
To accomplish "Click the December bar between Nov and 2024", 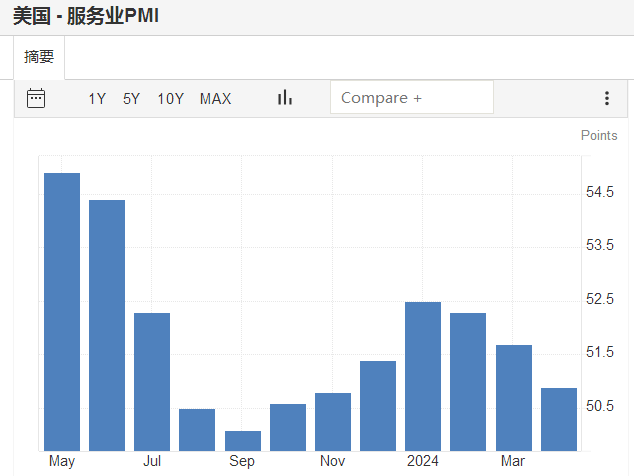I will 378,405.
